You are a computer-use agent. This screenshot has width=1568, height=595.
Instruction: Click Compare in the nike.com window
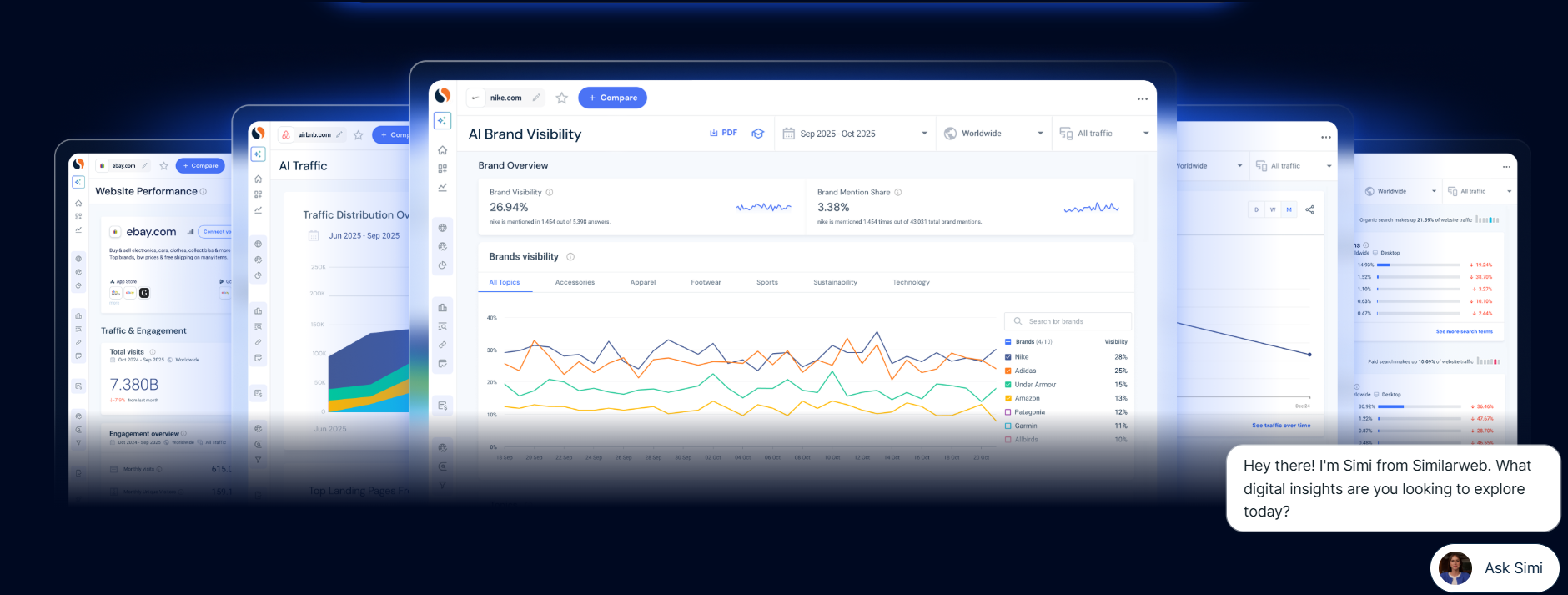(x=612, y=98)
